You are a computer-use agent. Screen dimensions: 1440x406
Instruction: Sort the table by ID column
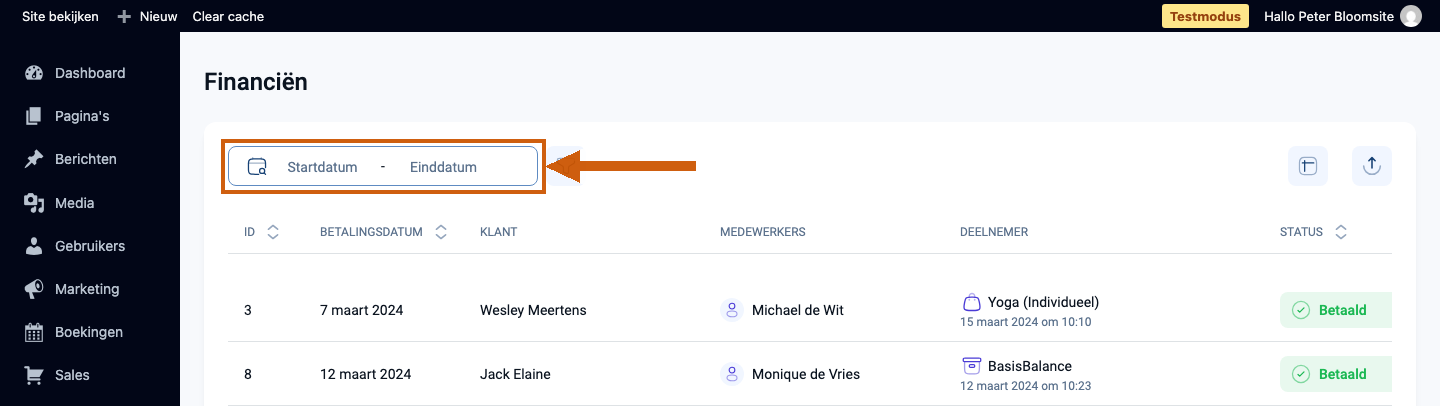(x=273, y=232)
